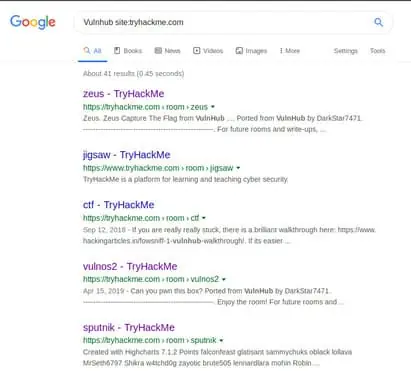Open search Settings
Image resolution: width=411 pixels, height=371 pixels.
346,51
